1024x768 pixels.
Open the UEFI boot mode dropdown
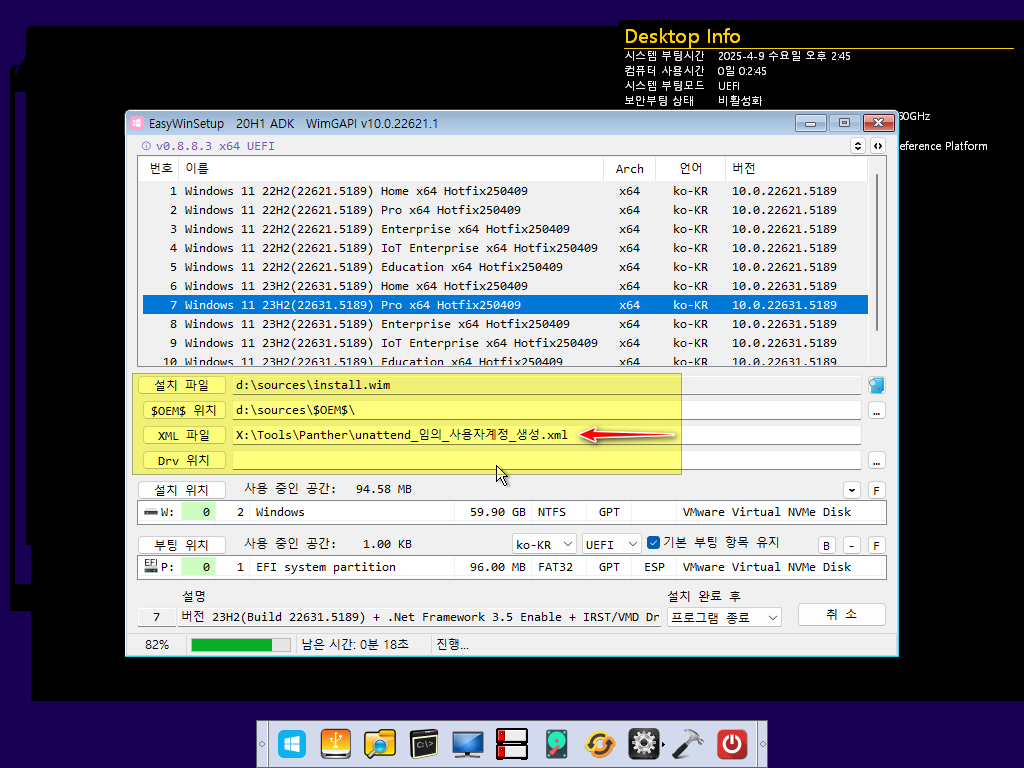point(611,544)
